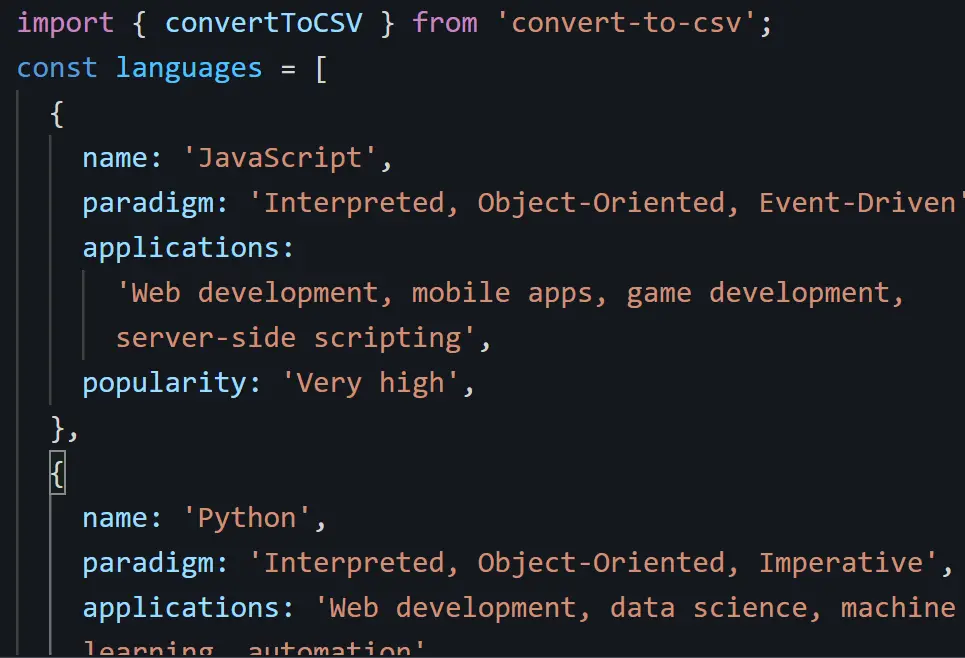This screenshot has width=965, height=658.
Task: Click the const keyword
Action: (x=56, y=68)
